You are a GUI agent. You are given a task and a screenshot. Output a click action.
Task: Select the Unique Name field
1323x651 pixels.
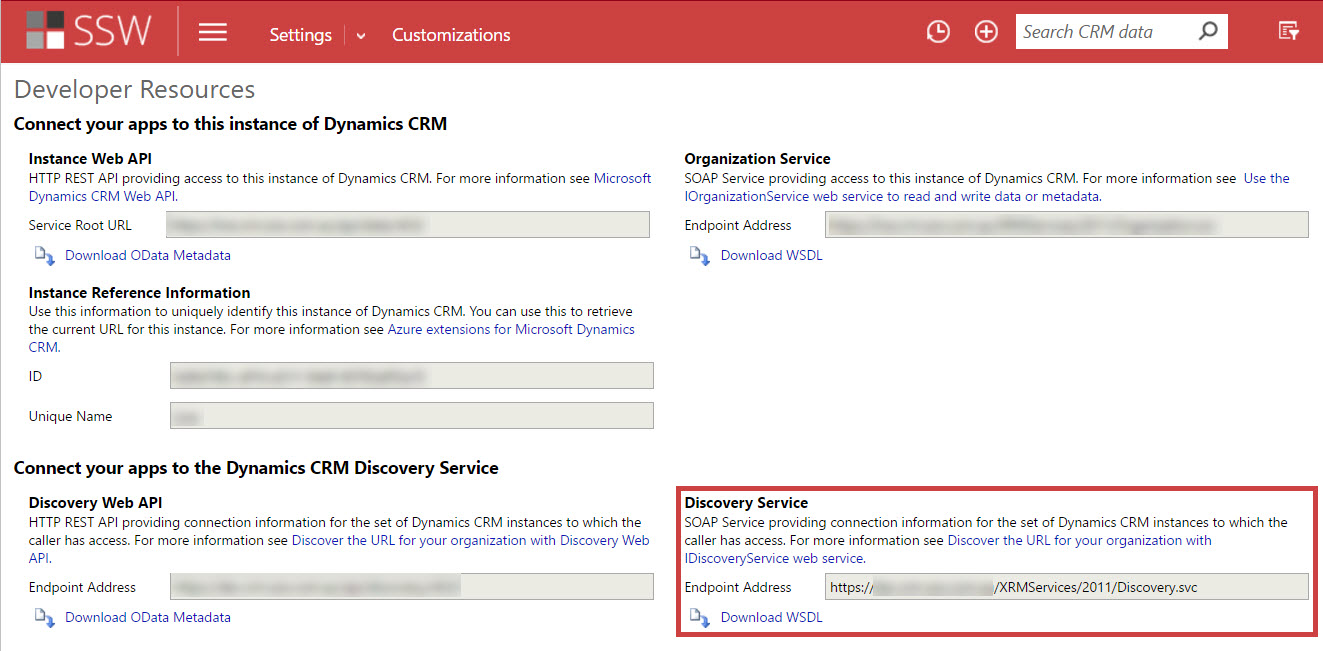pyautogui.click(x=411, y=416)
